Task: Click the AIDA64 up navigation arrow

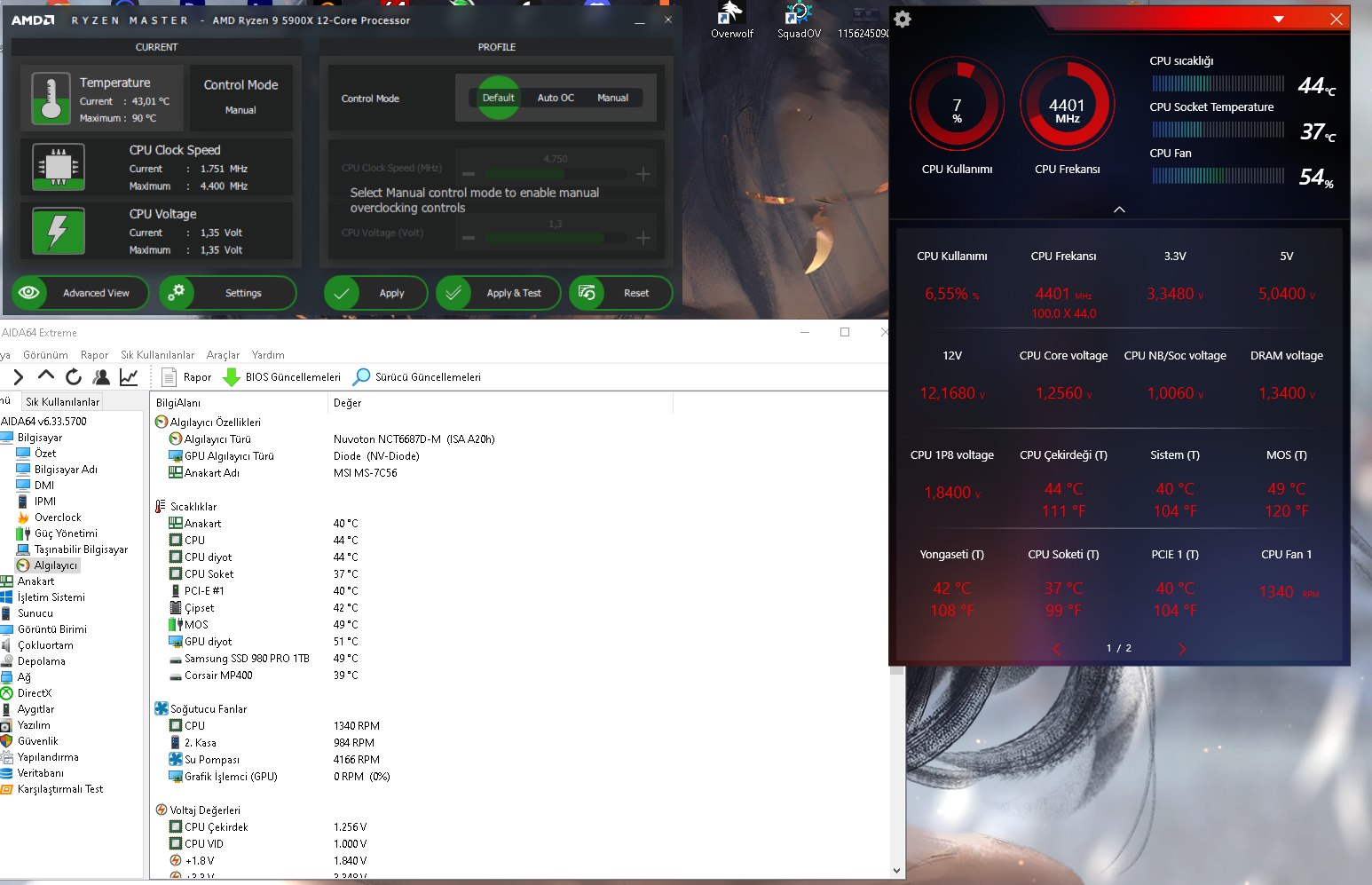Action: coord(46,376)
